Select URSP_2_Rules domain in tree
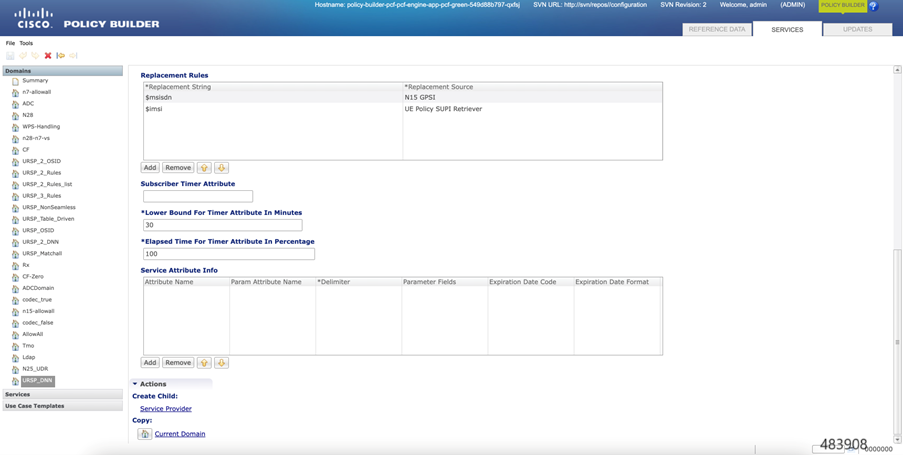Screen dimensions: 903x455 (x=41, y=173)
